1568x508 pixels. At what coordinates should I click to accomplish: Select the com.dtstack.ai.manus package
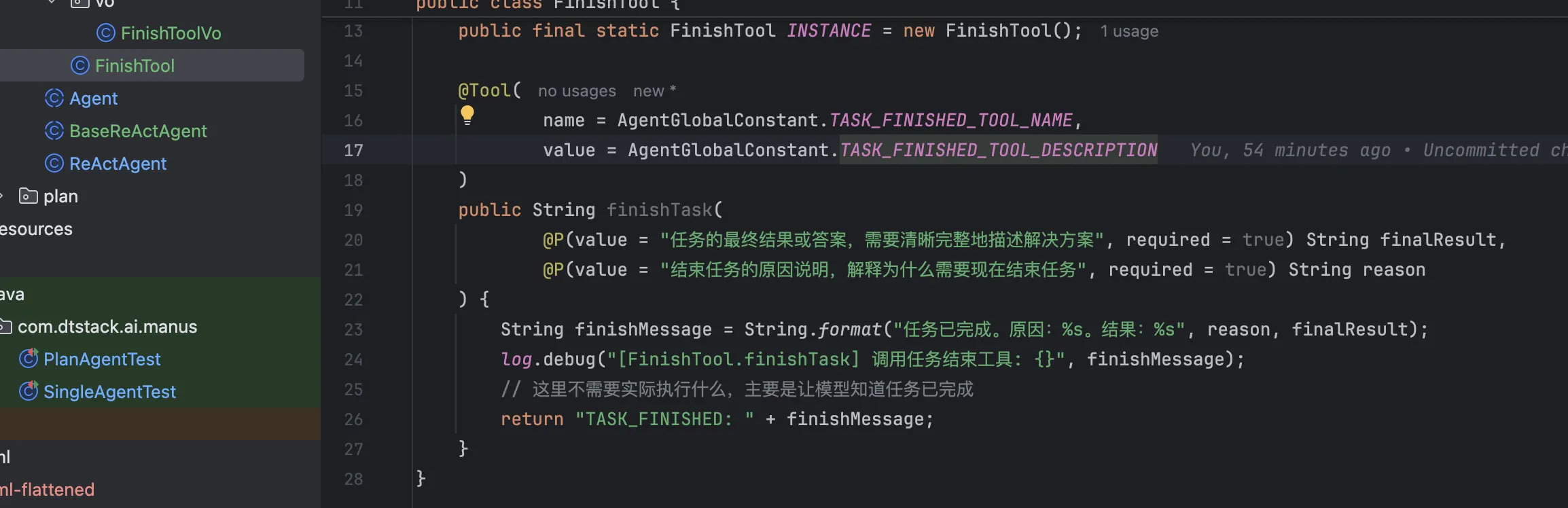pyautogui.click(x=107, y=327)
